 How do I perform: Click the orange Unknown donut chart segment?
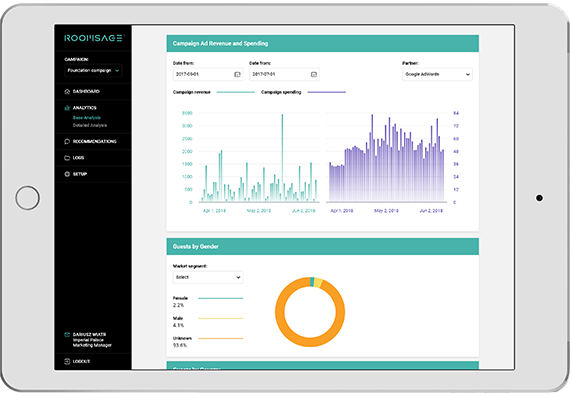pos(310,342)
